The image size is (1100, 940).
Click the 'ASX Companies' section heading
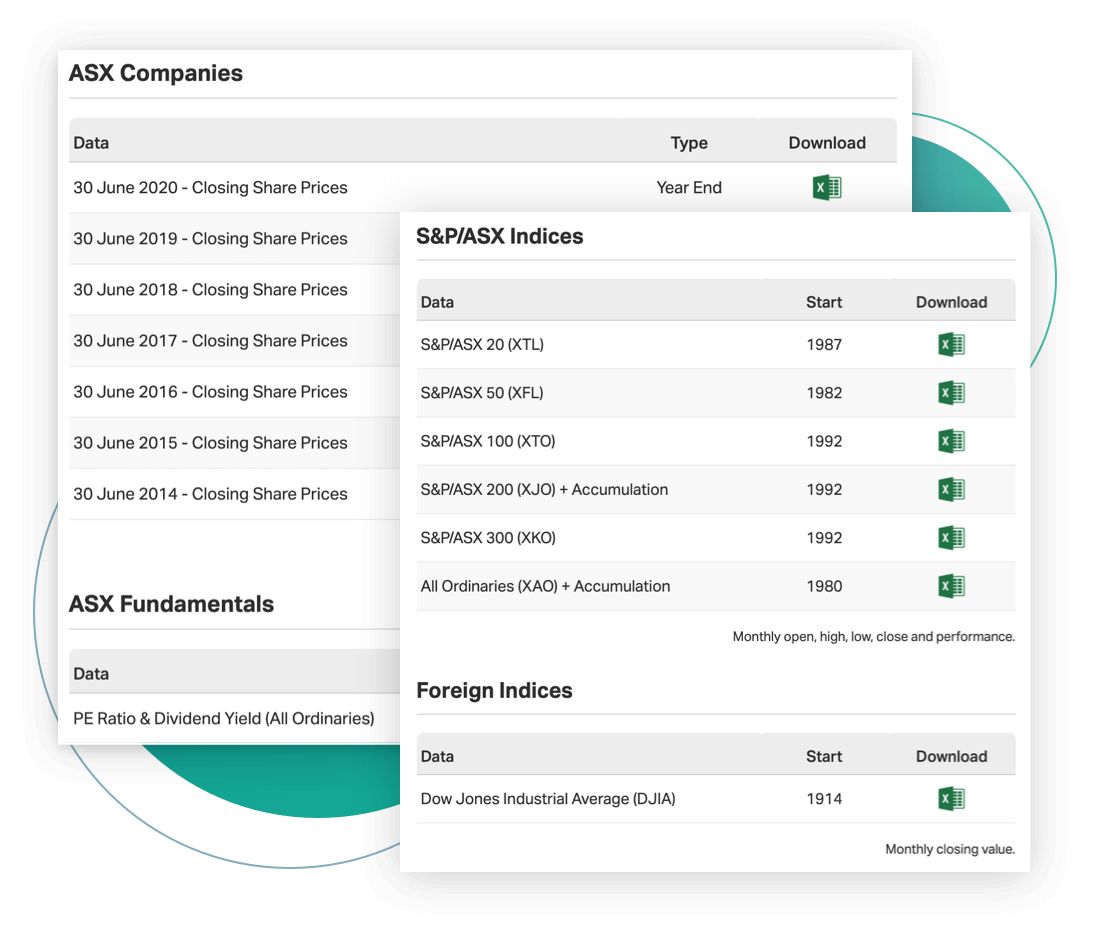click(156, 74)
